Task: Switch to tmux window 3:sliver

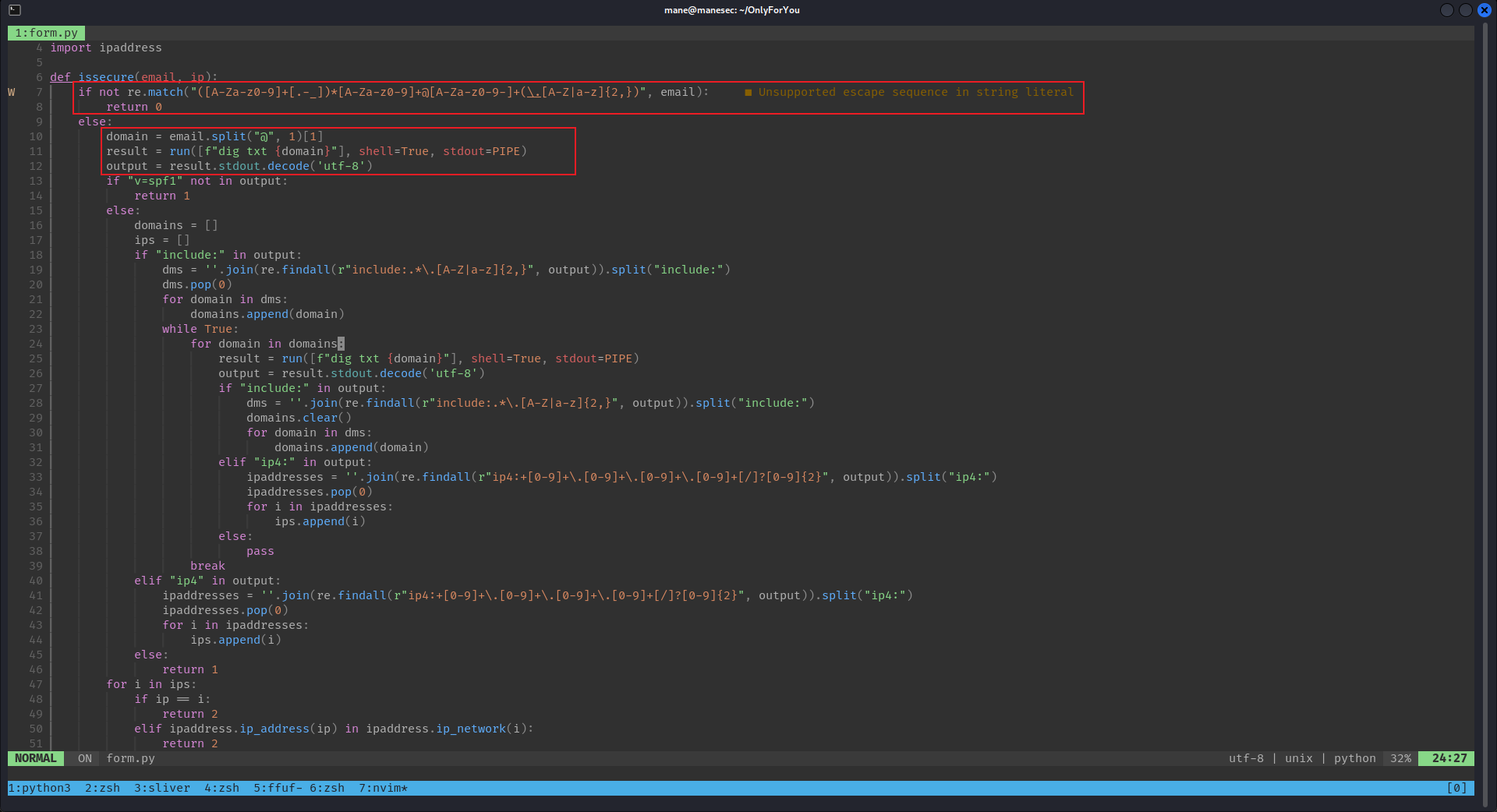Action: coord(162,788)
